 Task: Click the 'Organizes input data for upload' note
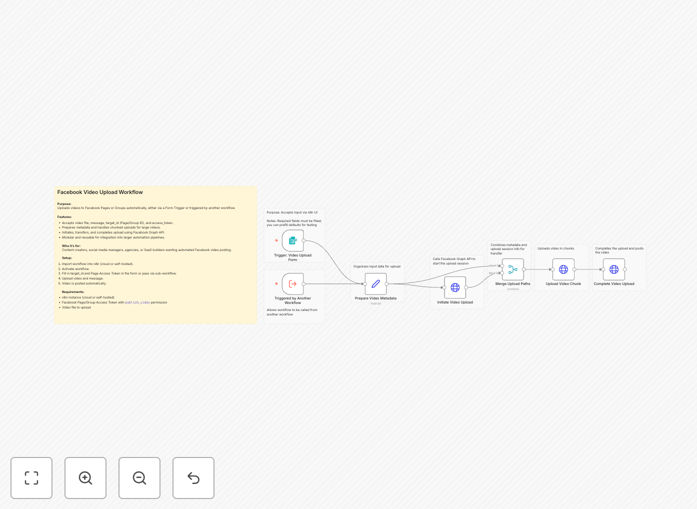[377, 266]
